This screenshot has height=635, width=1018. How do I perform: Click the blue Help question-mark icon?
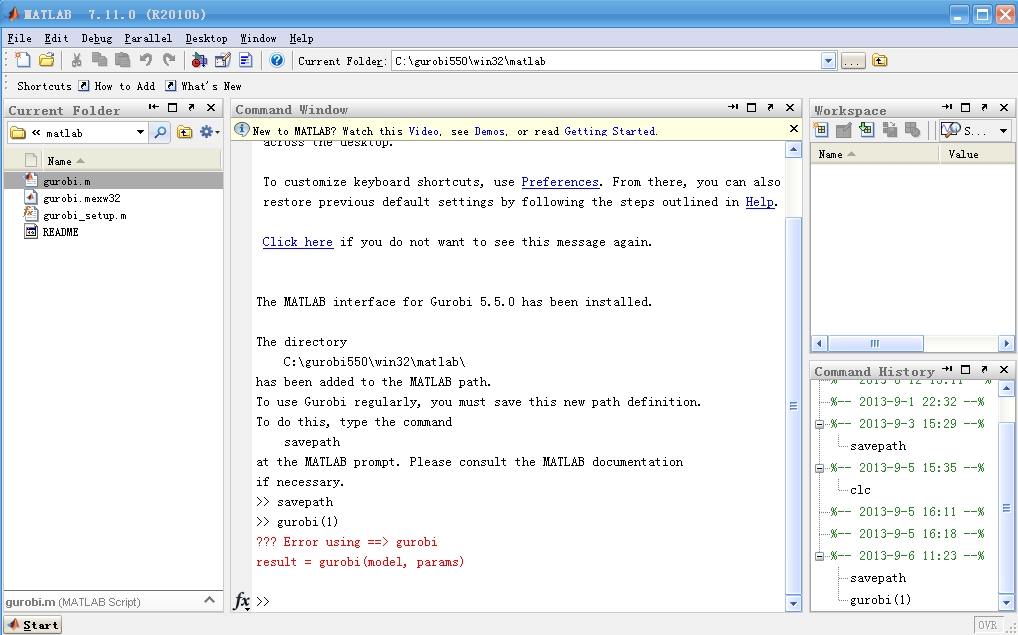(x=277, y=60)
